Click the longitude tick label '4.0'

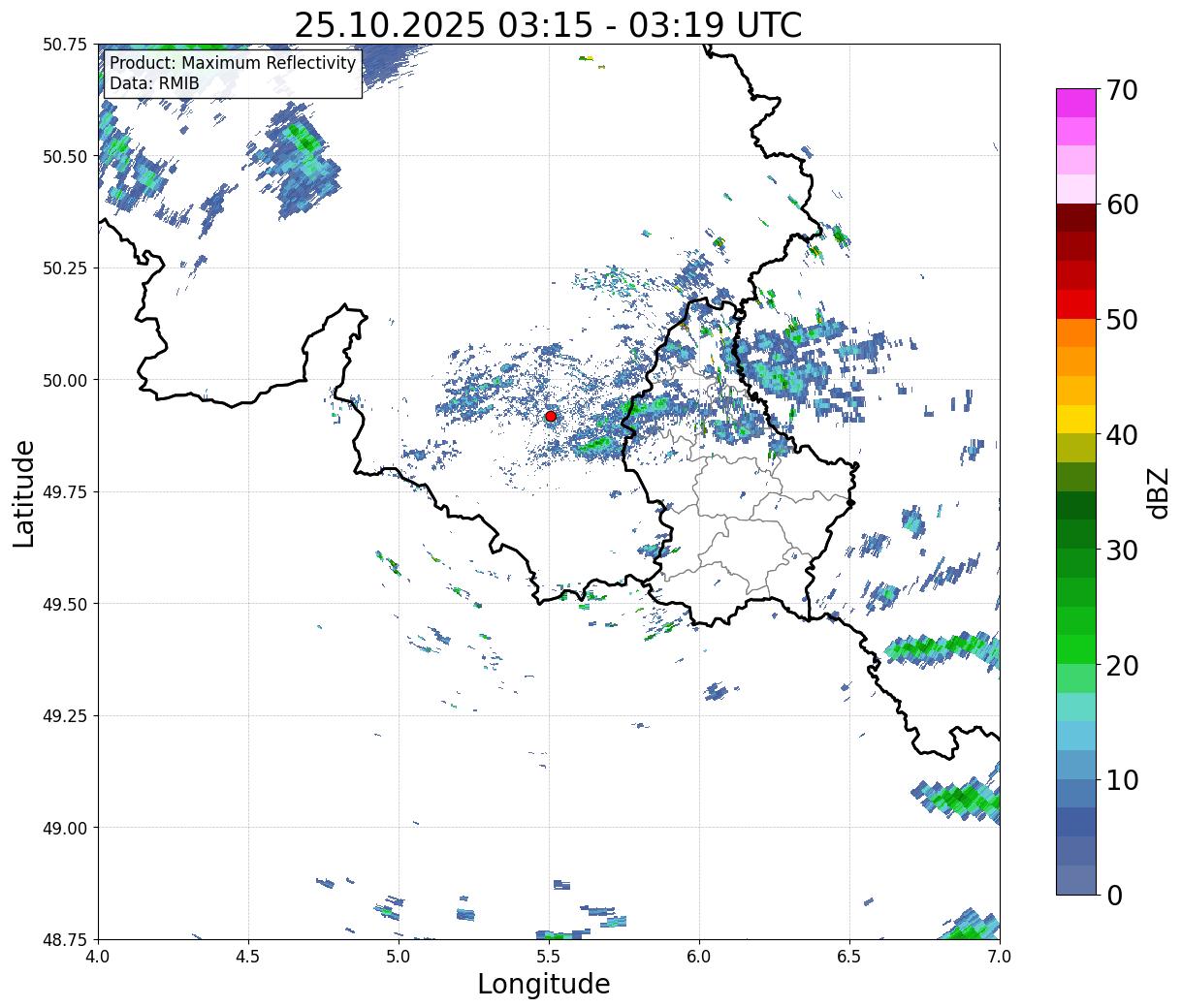point(98,957)
